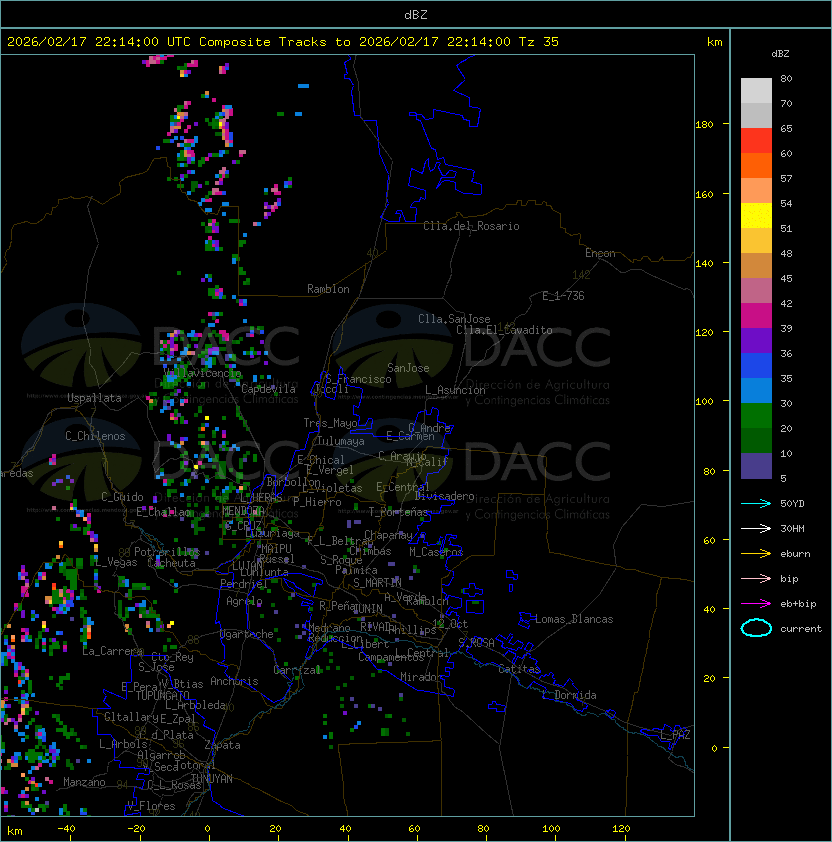Click the 'L_Dormida' map label

(x=569, y=695)
